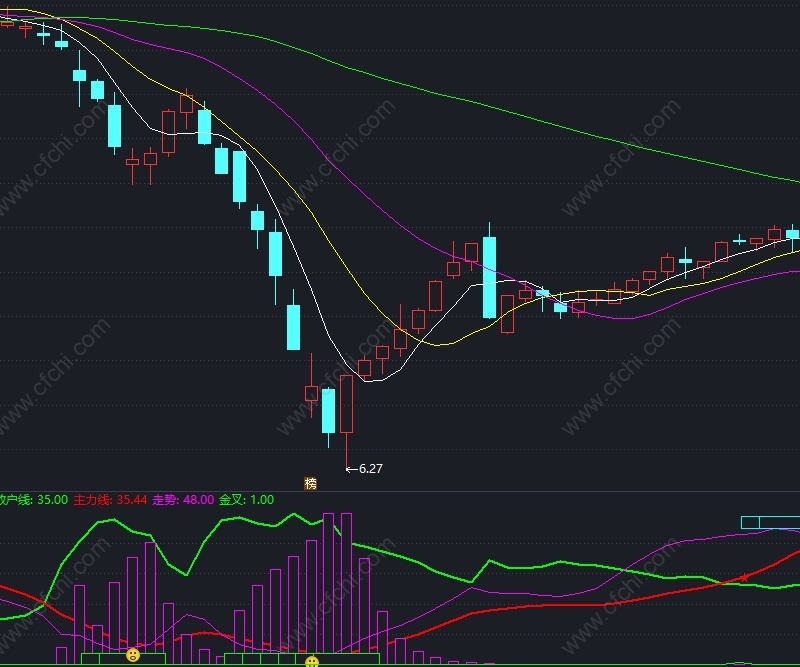Click the smiling yellow face at bottom edge
Image resolution: width=800 pixels, height=667 pixels.
click(x=312, y=662)
